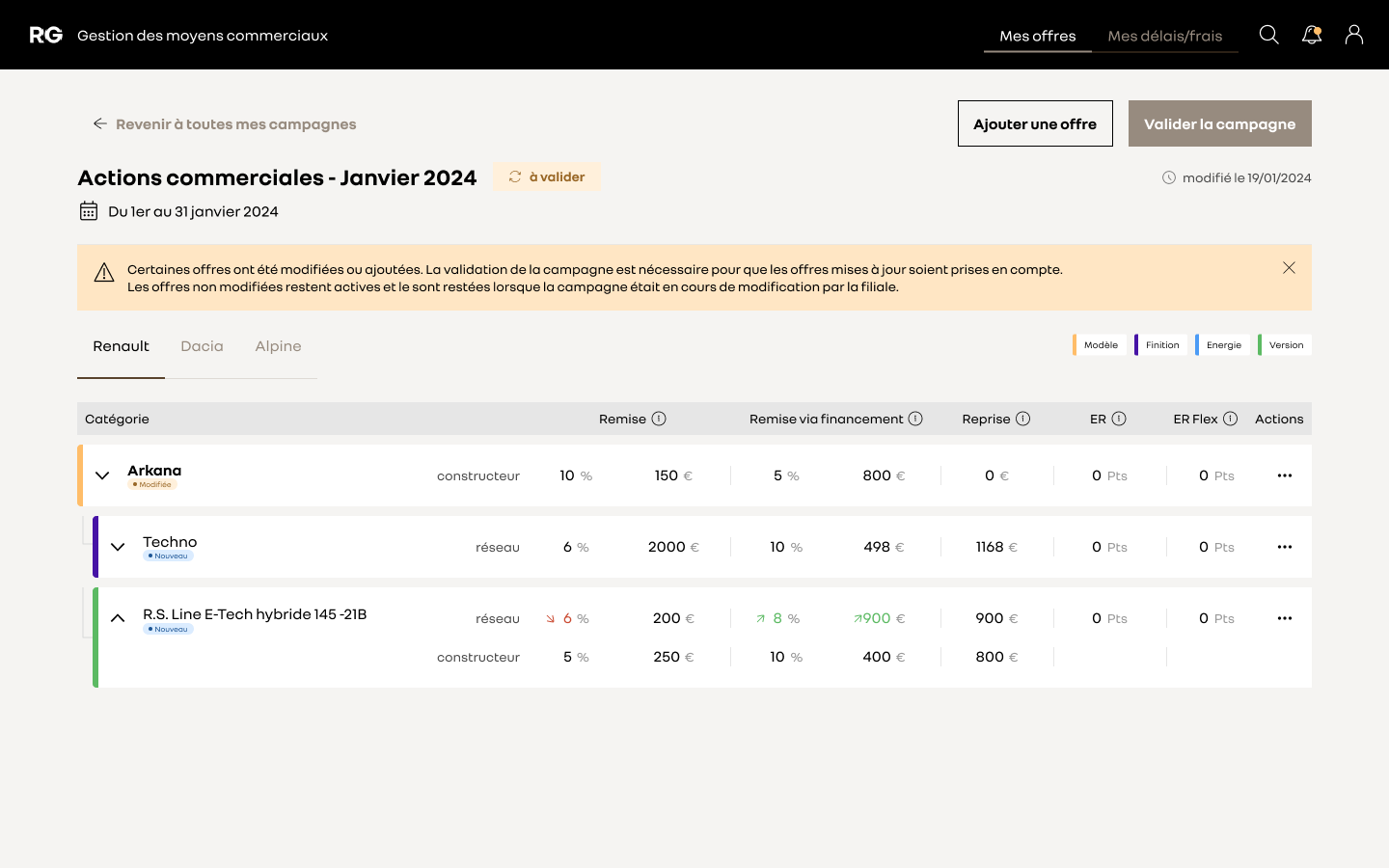The height and width of the screenshot is (868, 1389).
Task: Click the calendar icon beside campaign dates
Action: tap(89, 210)
